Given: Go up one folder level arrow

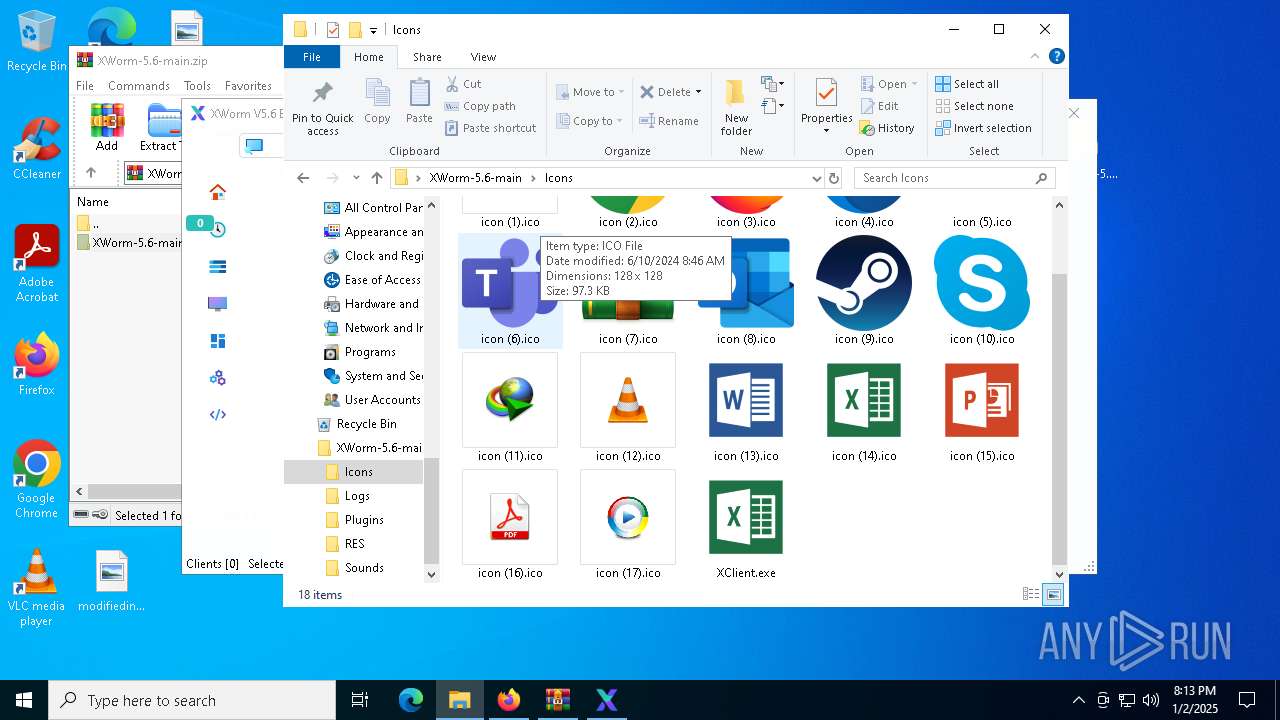Looking at the screenshot, I should click(x=377, y=178).
